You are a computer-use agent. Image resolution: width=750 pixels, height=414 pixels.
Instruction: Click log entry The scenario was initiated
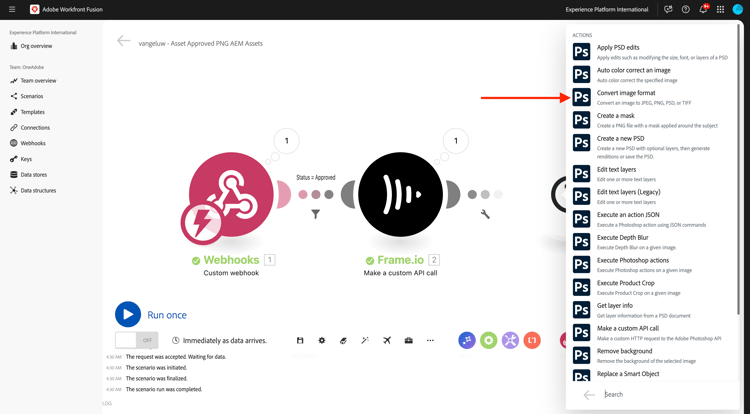pos(156,368)
